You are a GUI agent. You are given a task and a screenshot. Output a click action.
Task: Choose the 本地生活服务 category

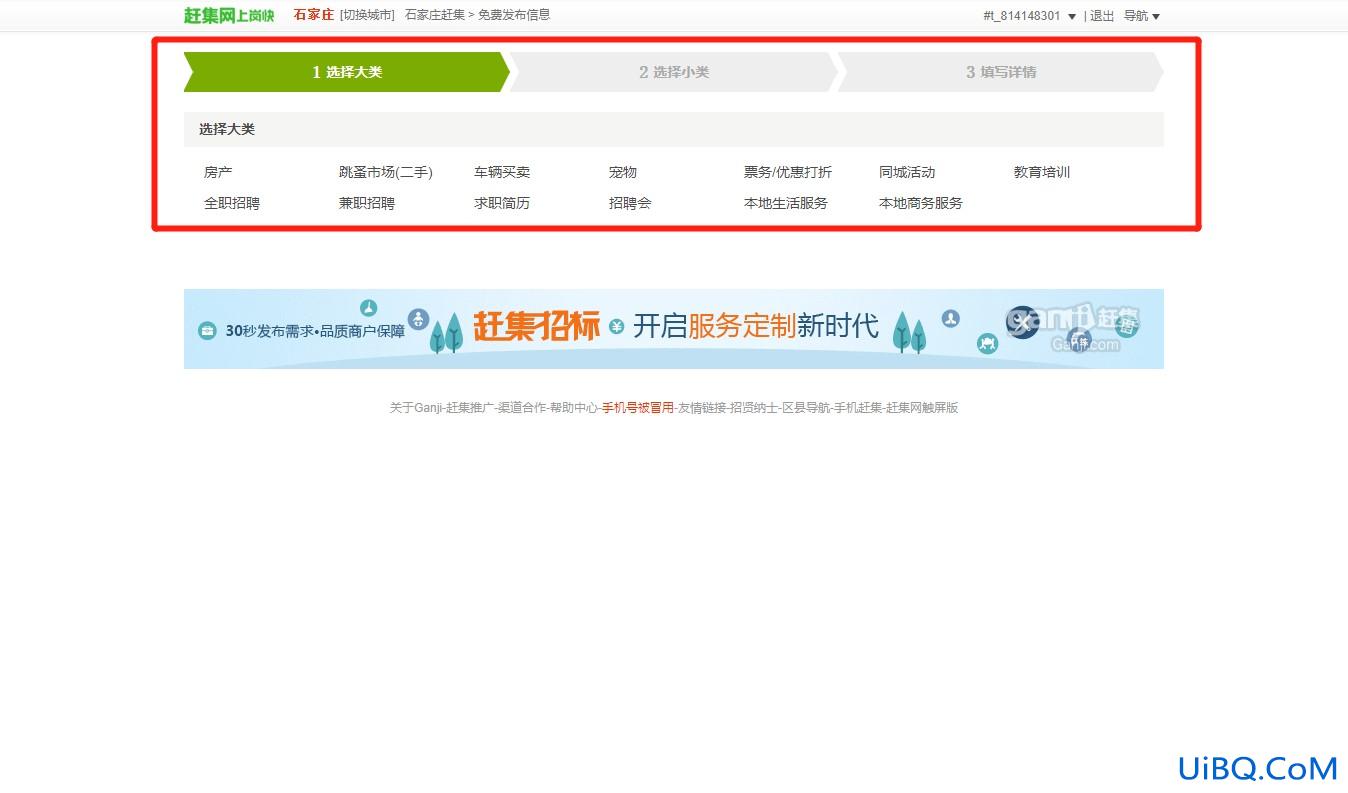786,203
